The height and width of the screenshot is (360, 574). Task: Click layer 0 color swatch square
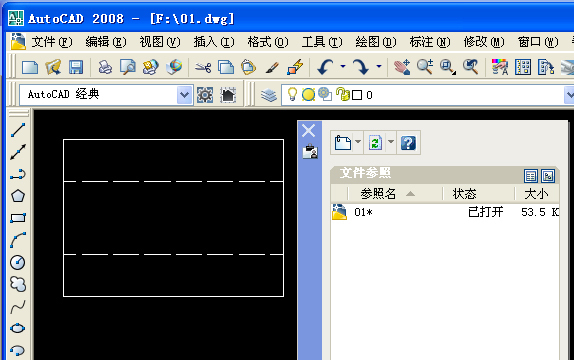357,95
